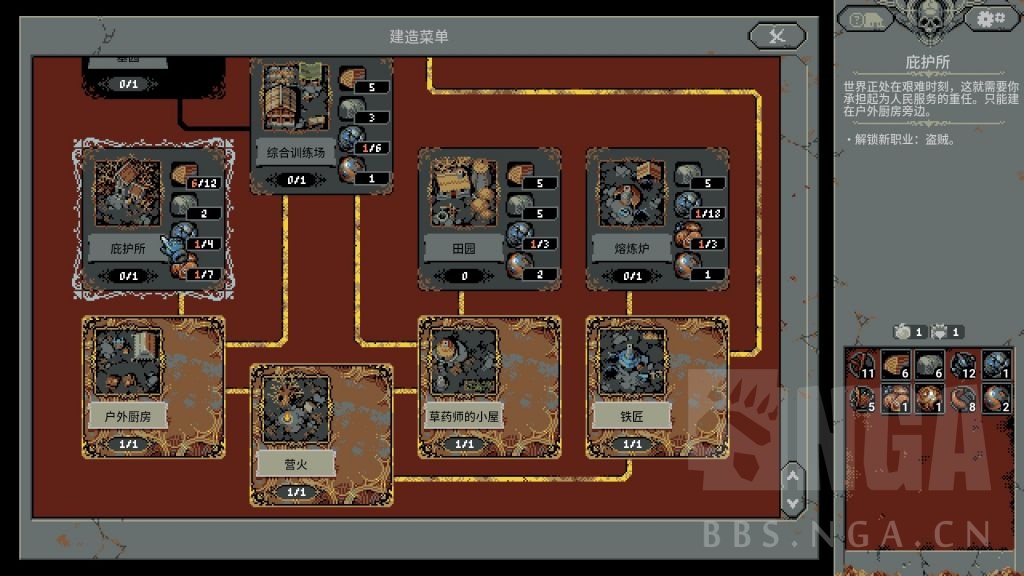This screenshot has width=1024, height=576.
Task: Click the crest counter beside the apple counter
Action: (946, 332)
